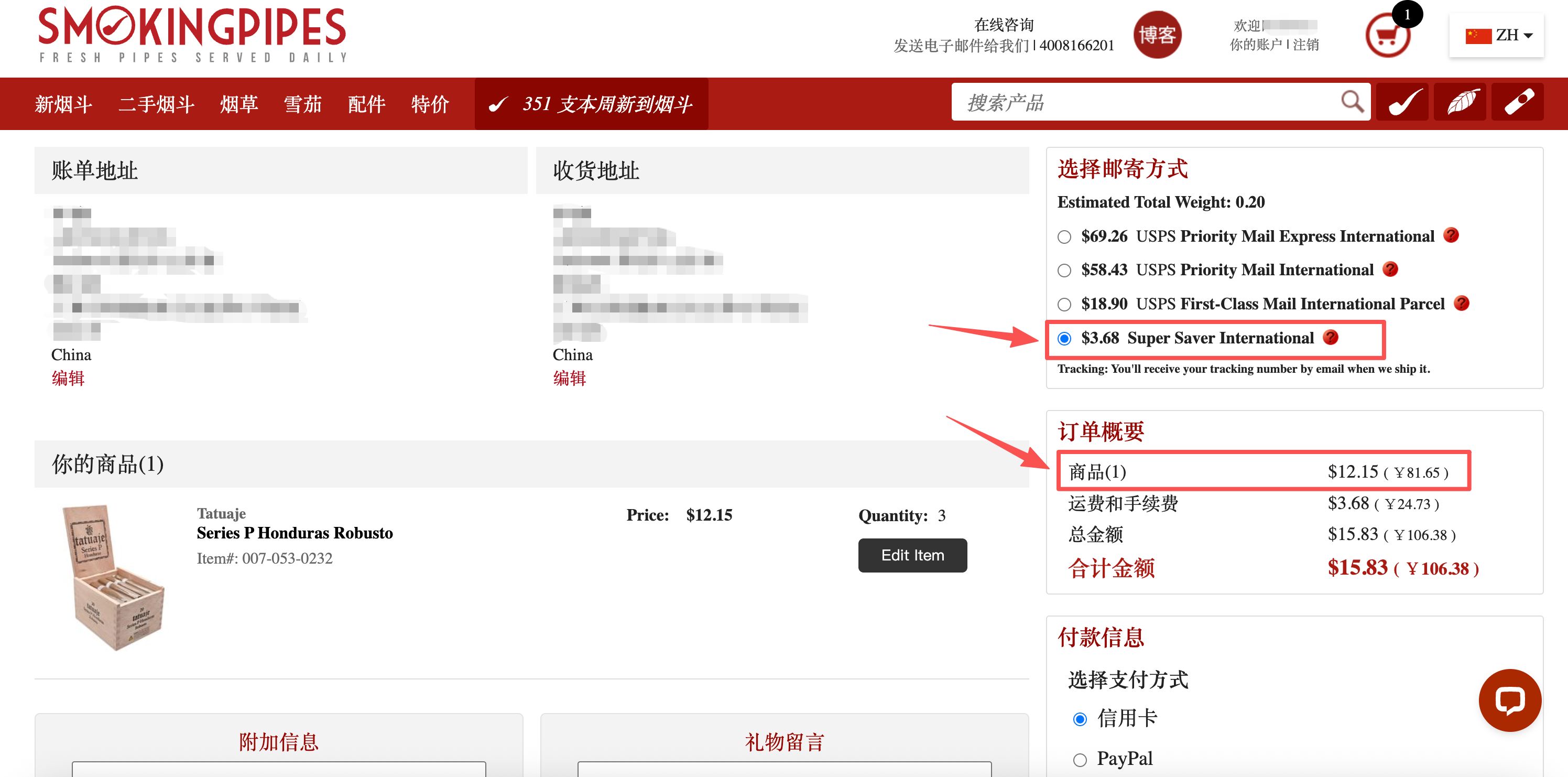Click the Tracking number notice text

click(1243, 369)
